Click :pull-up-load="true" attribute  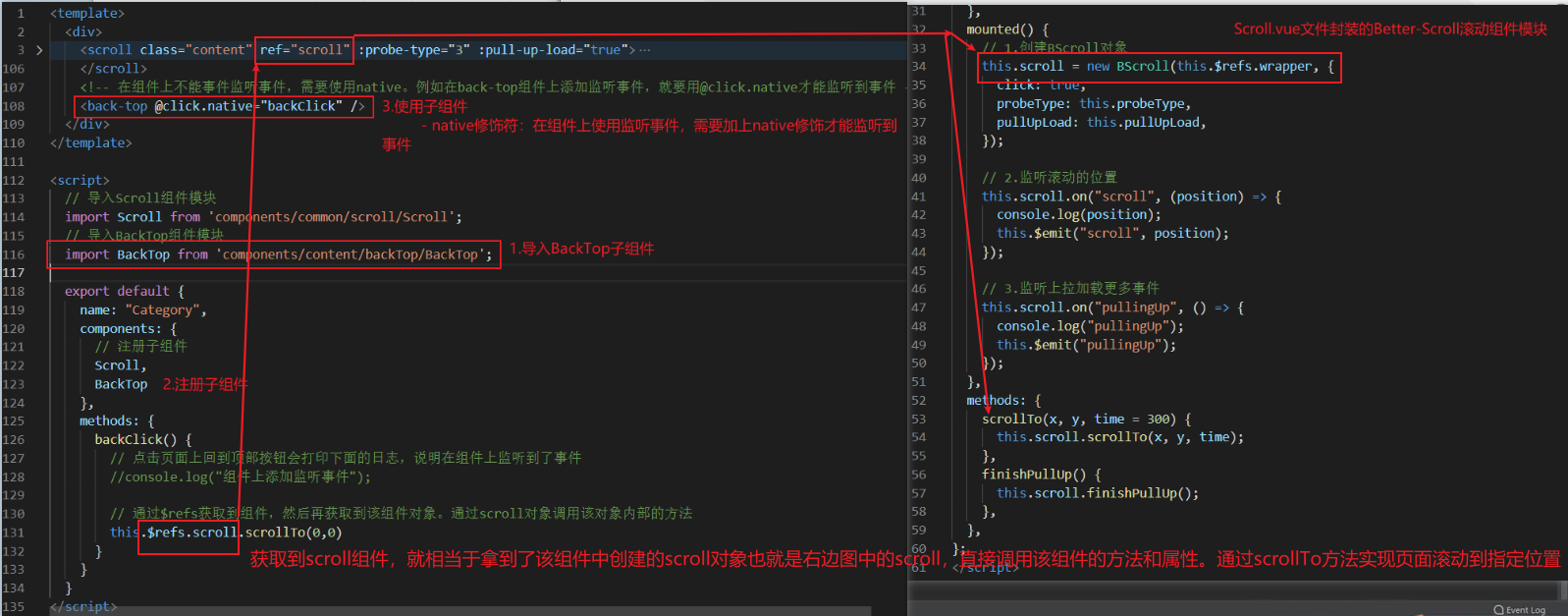pos(553,50)
